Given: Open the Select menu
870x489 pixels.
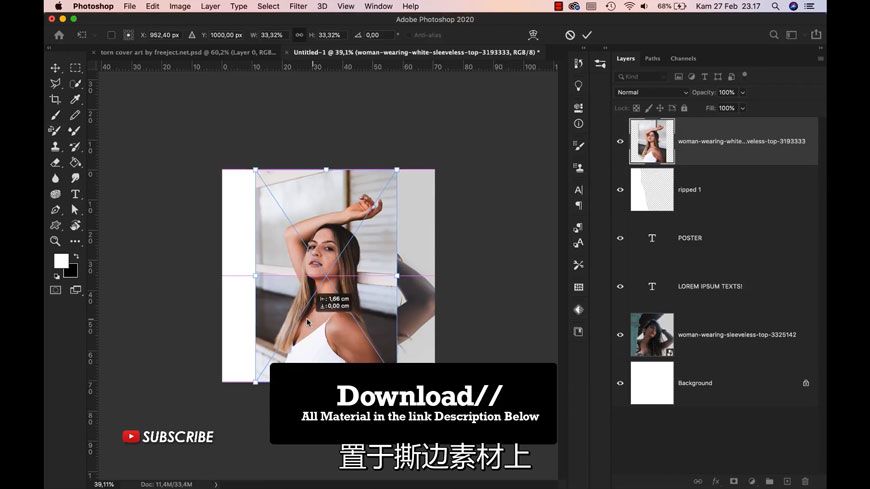Looking at the screenshot, I should [x=268, y=6].
